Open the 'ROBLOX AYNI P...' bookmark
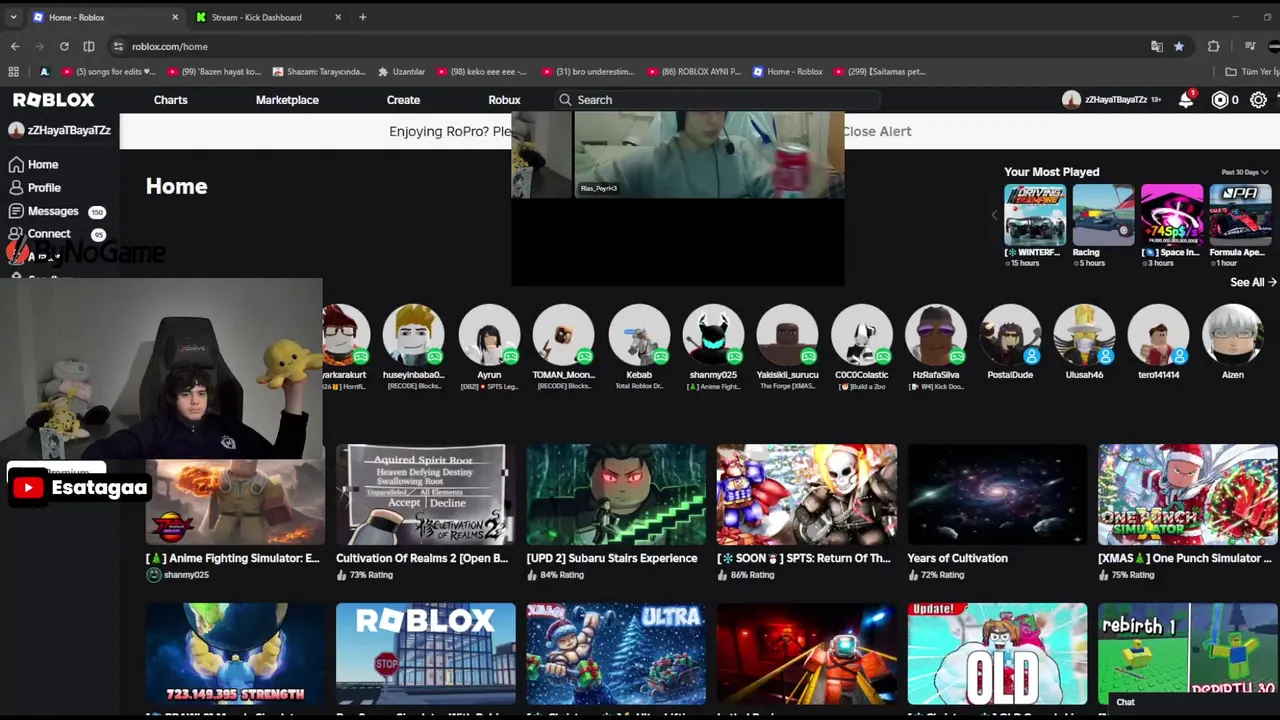Image resolution: width=1280 pixels, height=720 pixels. click(x=695, y=72)
